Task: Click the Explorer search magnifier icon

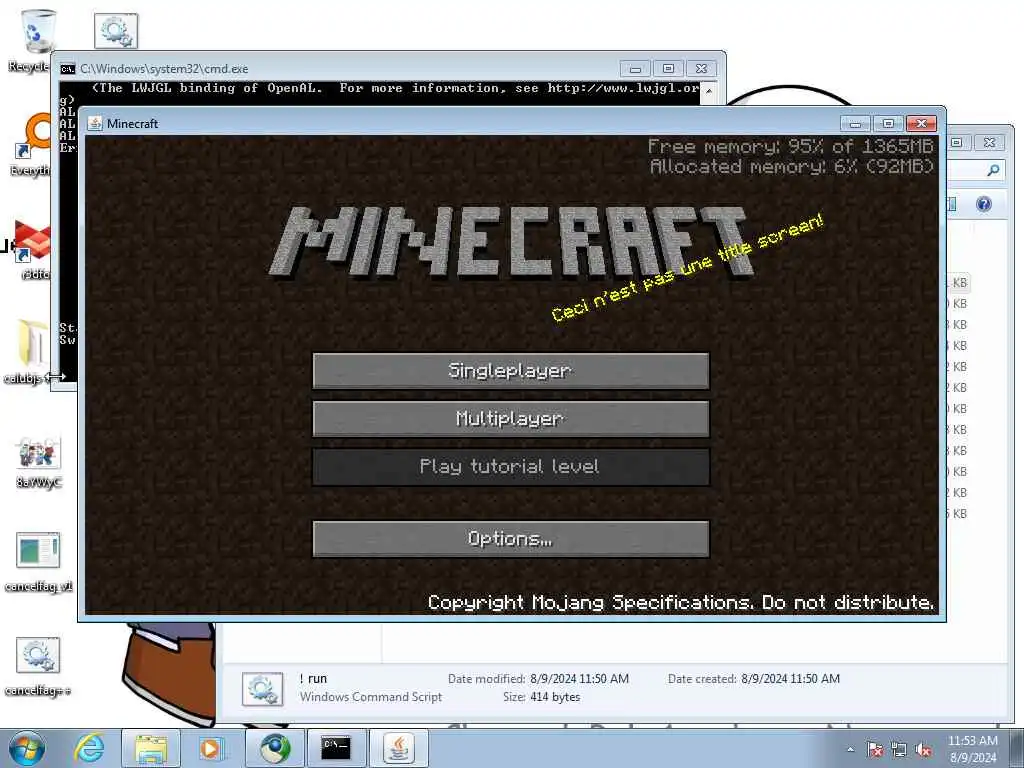Action: [993, 170]
